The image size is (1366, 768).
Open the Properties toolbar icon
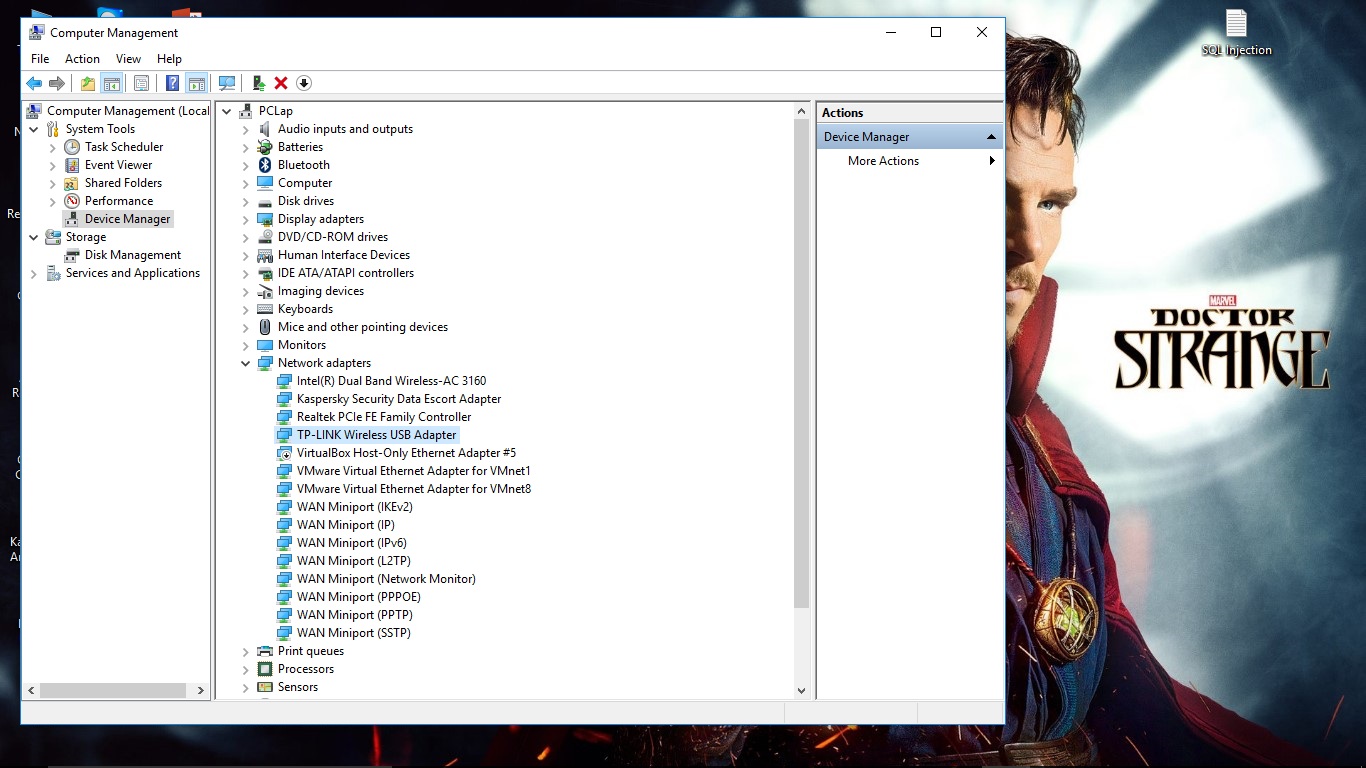point(141,83)
